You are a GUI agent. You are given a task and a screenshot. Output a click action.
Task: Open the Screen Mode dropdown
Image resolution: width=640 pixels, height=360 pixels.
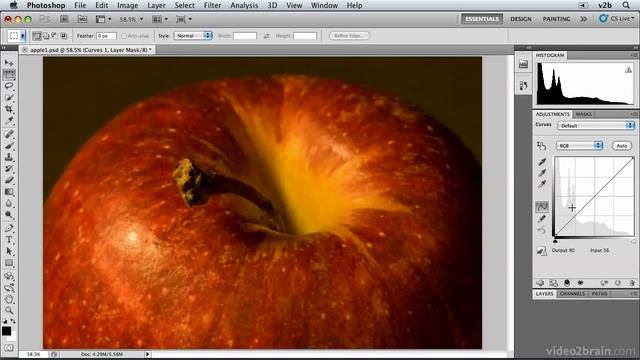point(184,19)
